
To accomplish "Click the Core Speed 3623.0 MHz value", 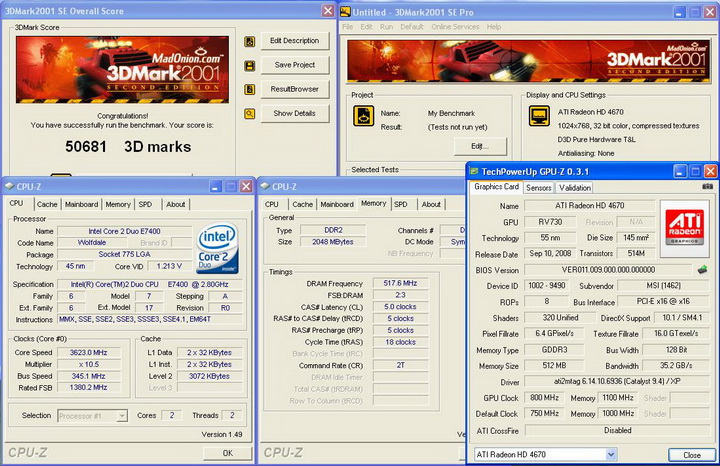I will point(89,353).
